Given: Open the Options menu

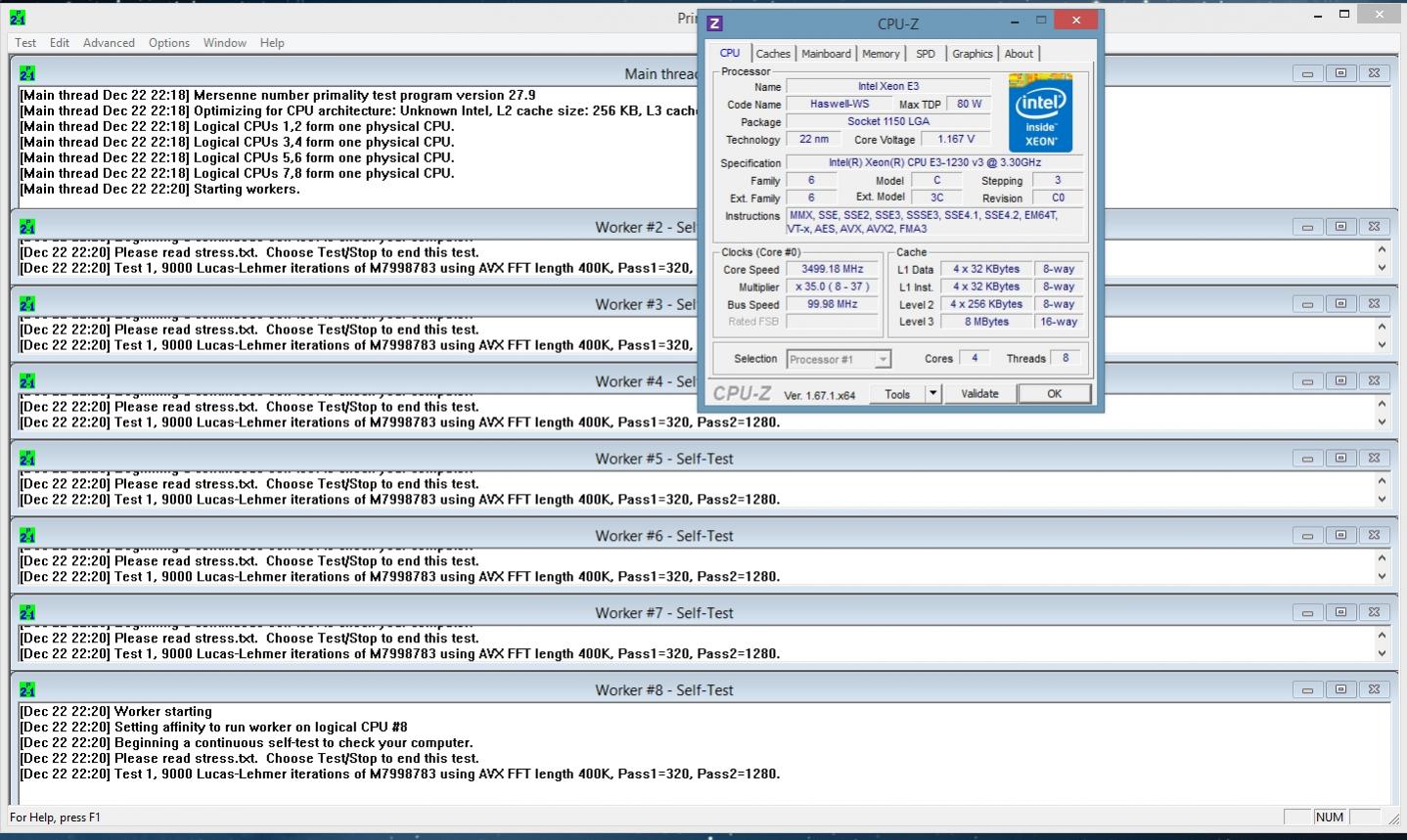Looking at the screenshot, I should click(x=169, y=43).
